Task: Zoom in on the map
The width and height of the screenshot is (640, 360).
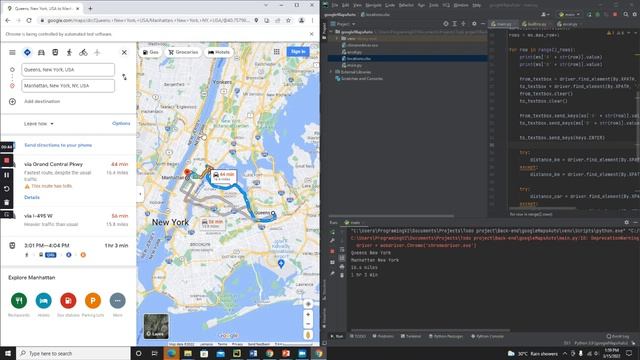Action: coord(308,314)
